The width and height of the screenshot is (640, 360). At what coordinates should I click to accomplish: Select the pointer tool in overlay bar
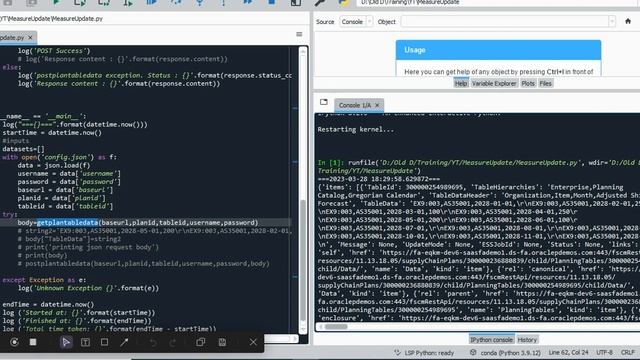(x=66, y=342)
